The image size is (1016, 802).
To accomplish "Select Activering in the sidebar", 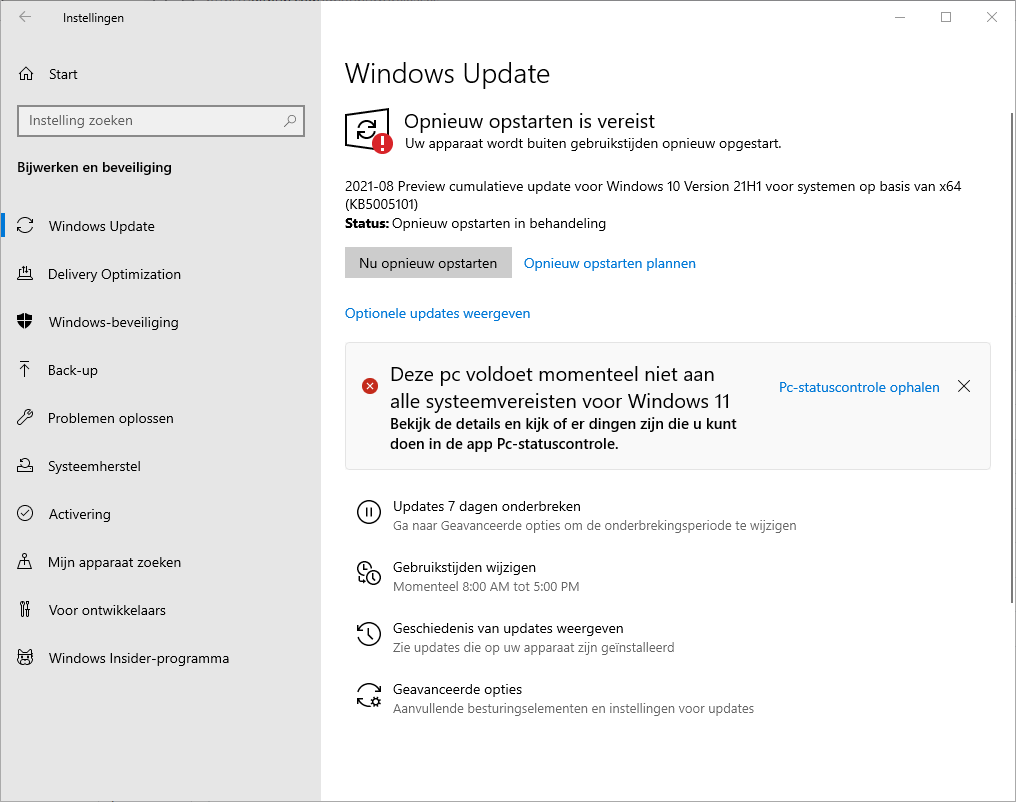I will (x=79, y=514).
